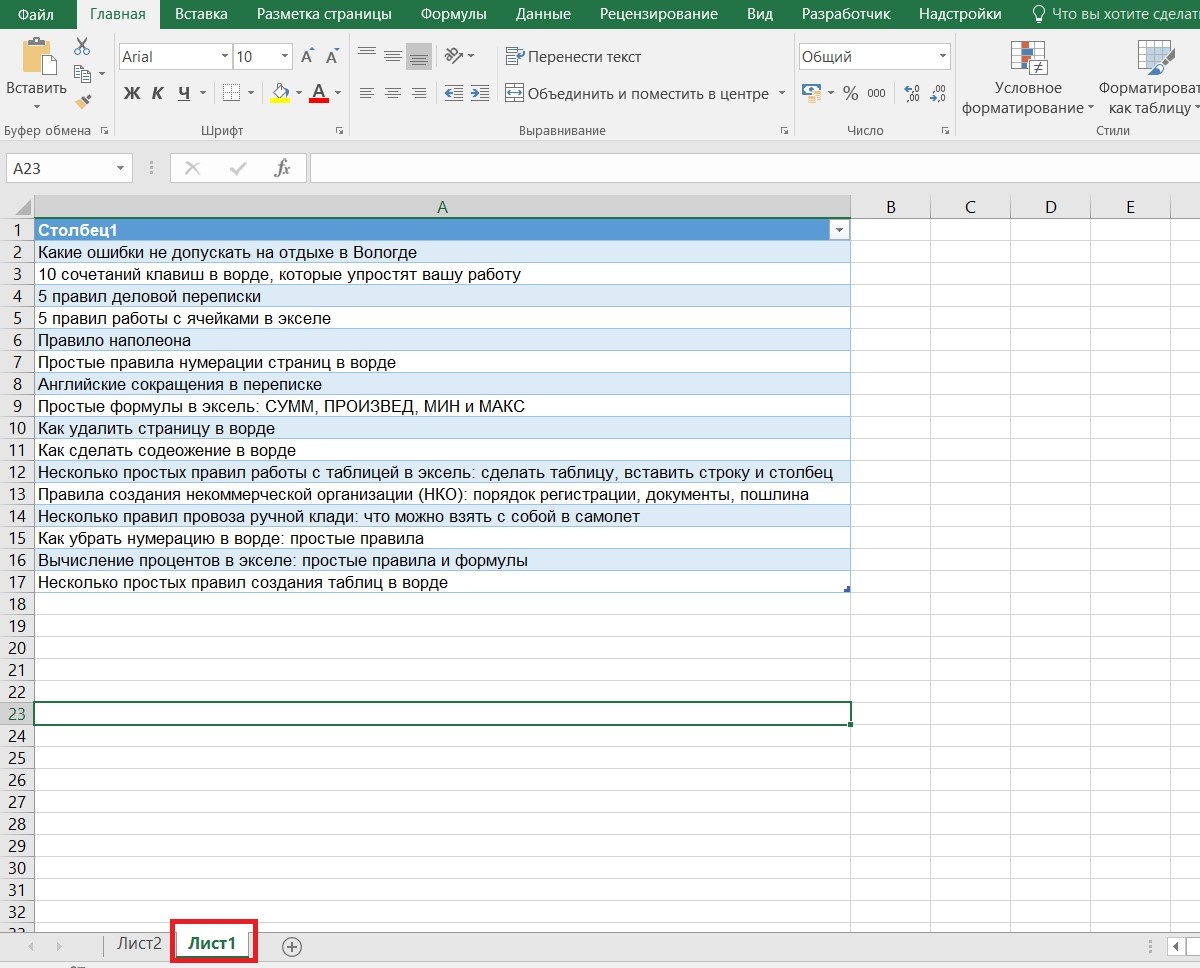The image size is (1200, 968).
Task: Apply percent style format
Action: (851, 93)
